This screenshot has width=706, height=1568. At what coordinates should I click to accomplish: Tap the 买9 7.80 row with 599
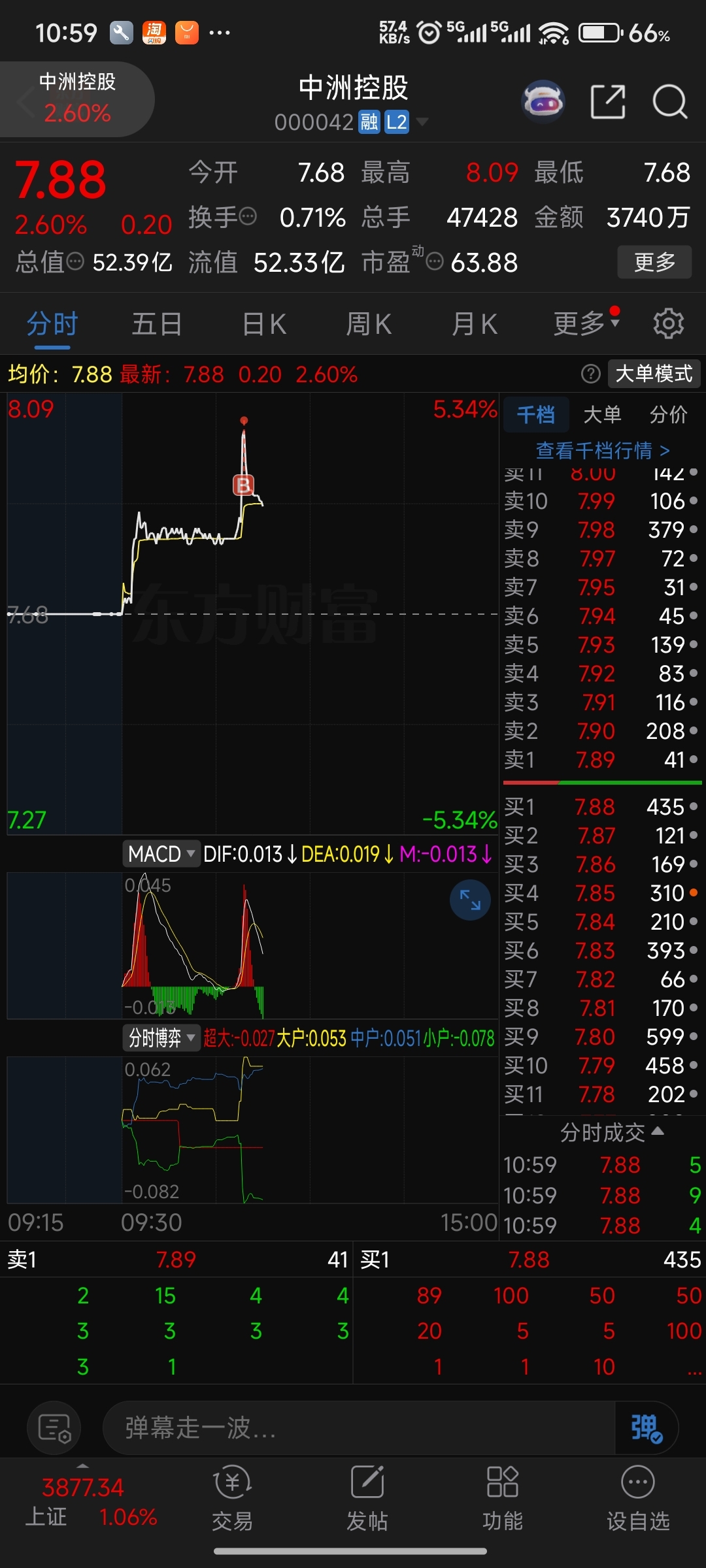(601, 1037)
